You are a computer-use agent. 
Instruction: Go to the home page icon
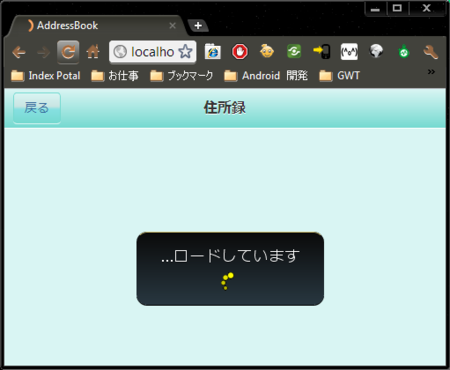(x=93, y=52)
